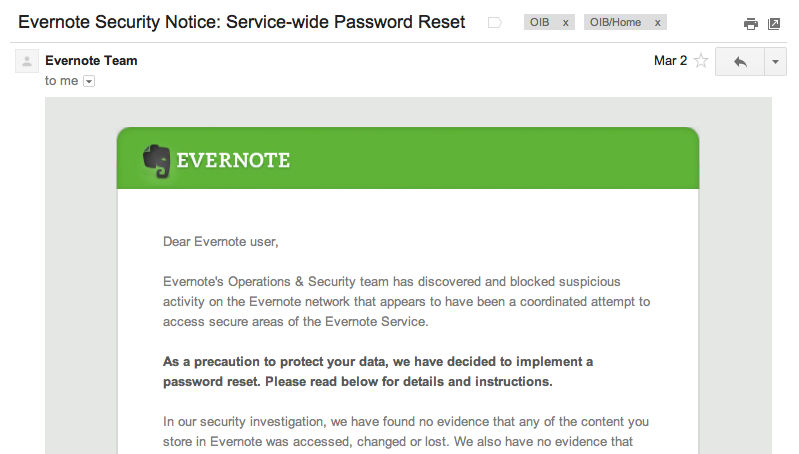The height and width of the screenshot is (454, 799).
Task: Print this email using the printer icon
Action: pos(751,23)
